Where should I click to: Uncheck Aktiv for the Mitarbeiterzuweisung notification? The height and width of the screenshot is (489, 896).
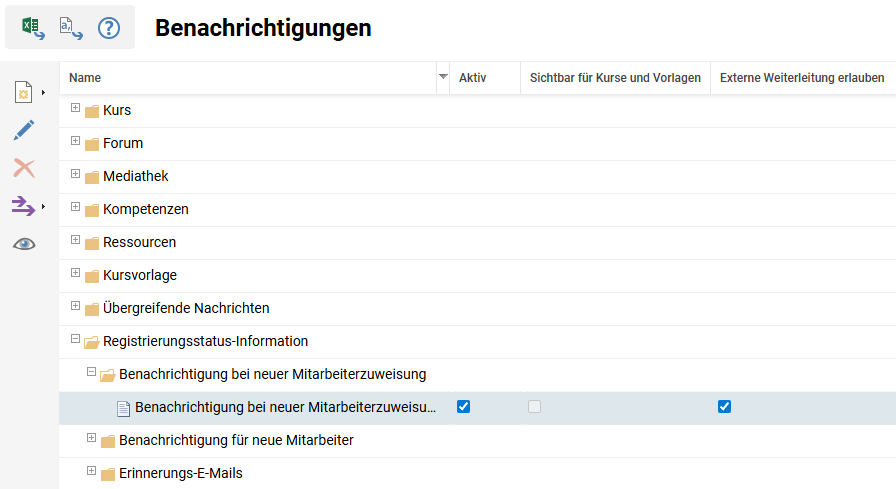(x=463, y=407)
